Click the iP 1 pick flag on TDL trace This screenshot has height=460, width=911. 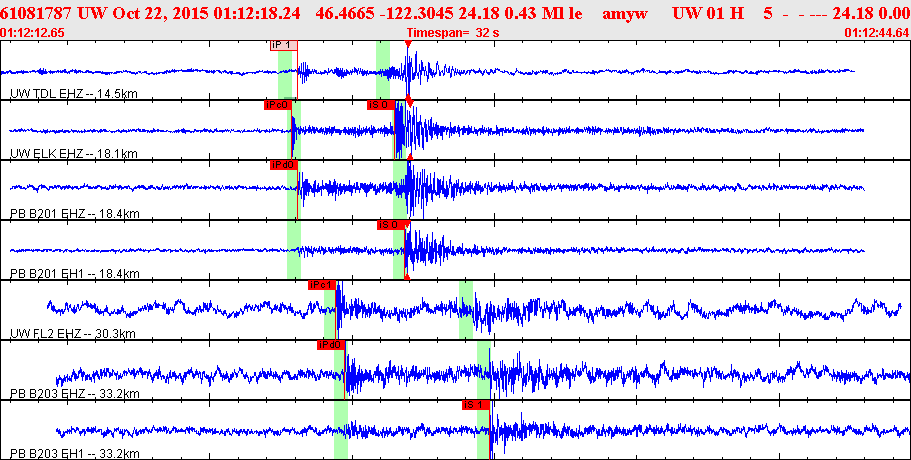284,45
